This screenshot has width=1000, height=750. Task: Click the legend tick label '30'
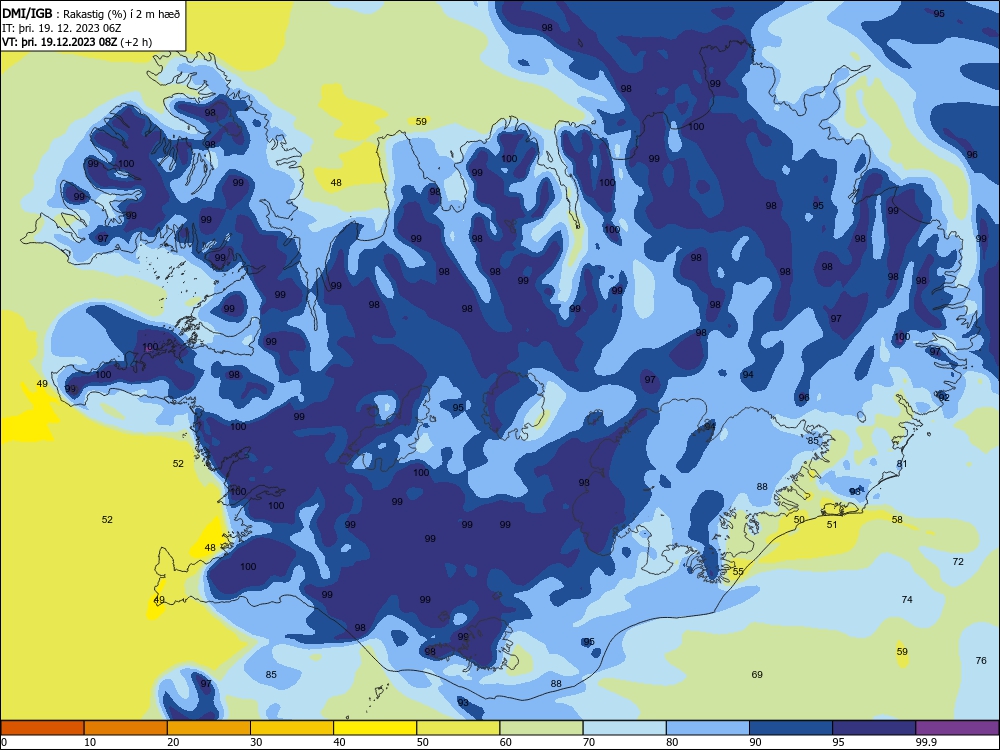tap(256, 742)
